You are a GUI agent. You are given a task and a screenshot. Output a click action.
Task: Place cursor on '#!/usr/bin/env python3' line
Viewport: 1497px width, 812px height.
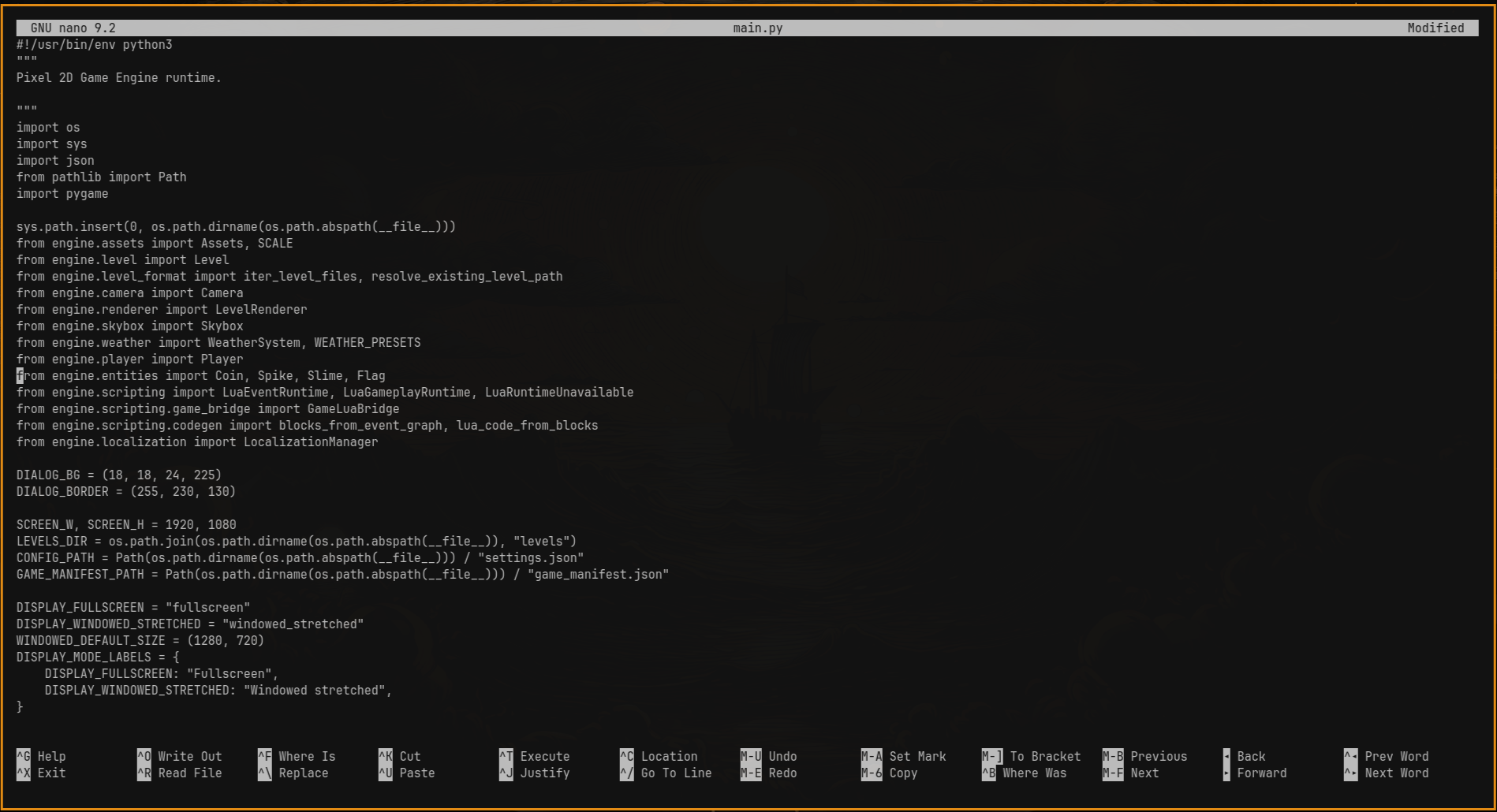click(95, 45)
